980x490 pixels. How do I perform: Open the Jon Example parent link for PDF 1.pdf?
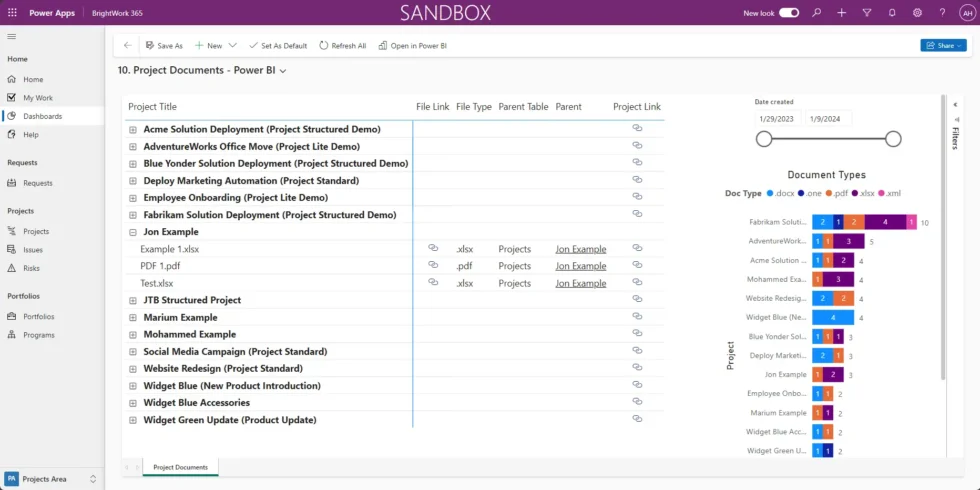click(x=581, y=266)
